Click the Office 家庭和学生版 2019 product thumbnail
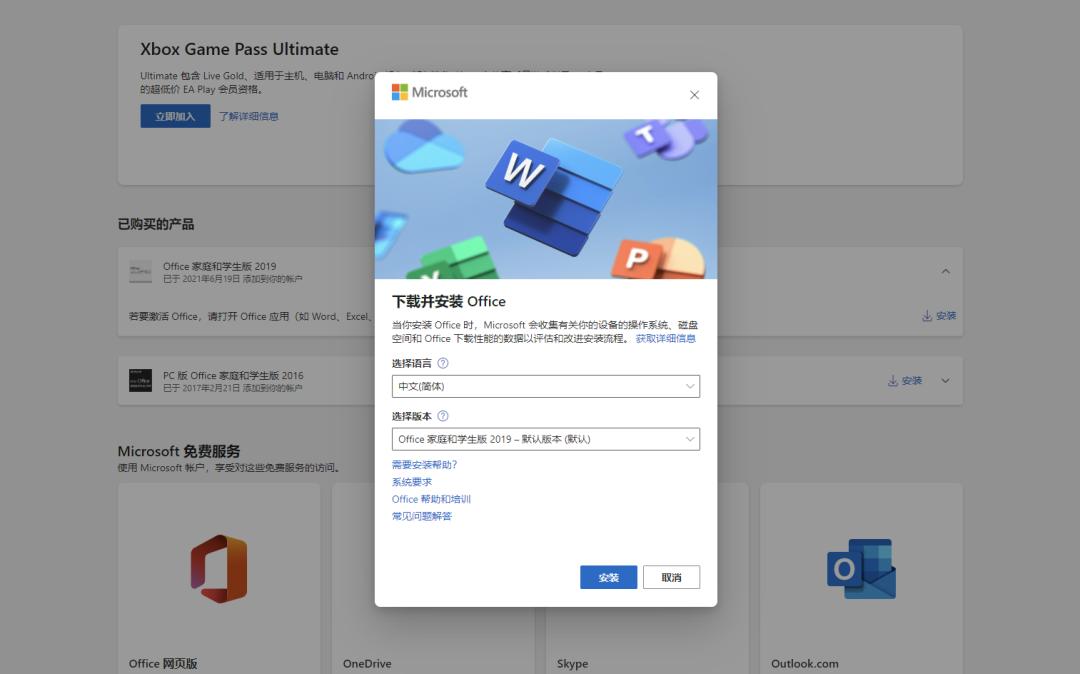1080x674 pixels. pos(140,271)
